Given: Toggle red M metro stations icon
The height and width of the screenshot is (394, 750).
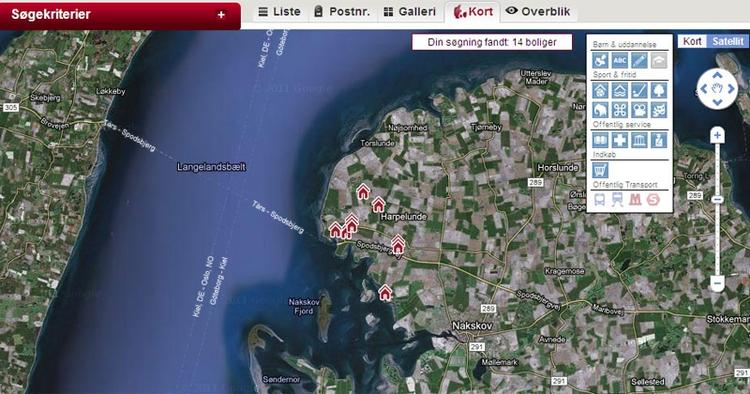Looking at the screenshot, I should point(635,199).
